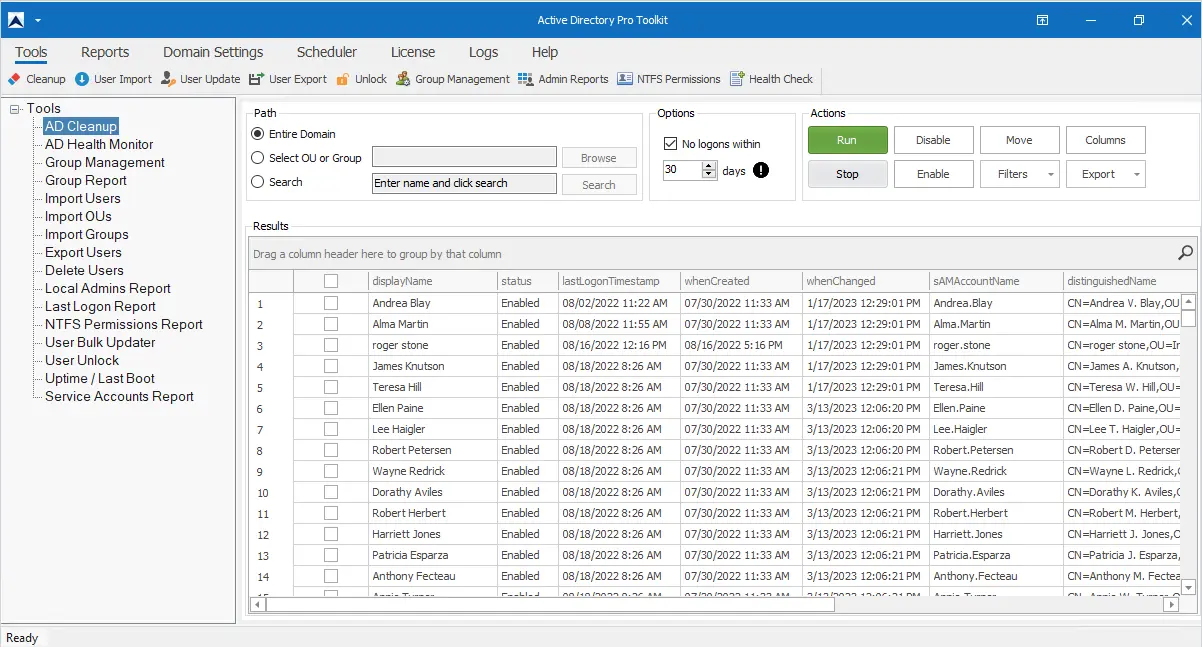The image size is (1202, 647).
Task: Click the Select OU or Group text field
Action: [x=464, y=157]
